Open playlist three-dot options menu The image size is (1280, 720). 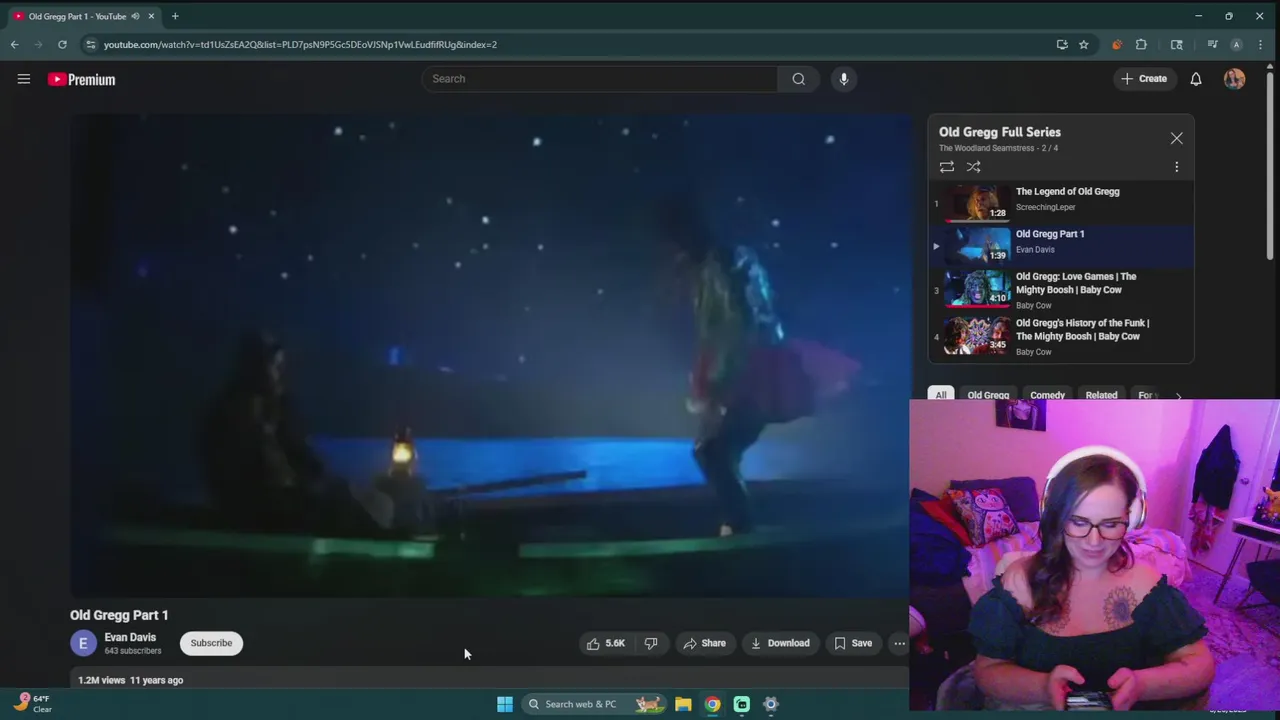click(x=1176, y=167)
